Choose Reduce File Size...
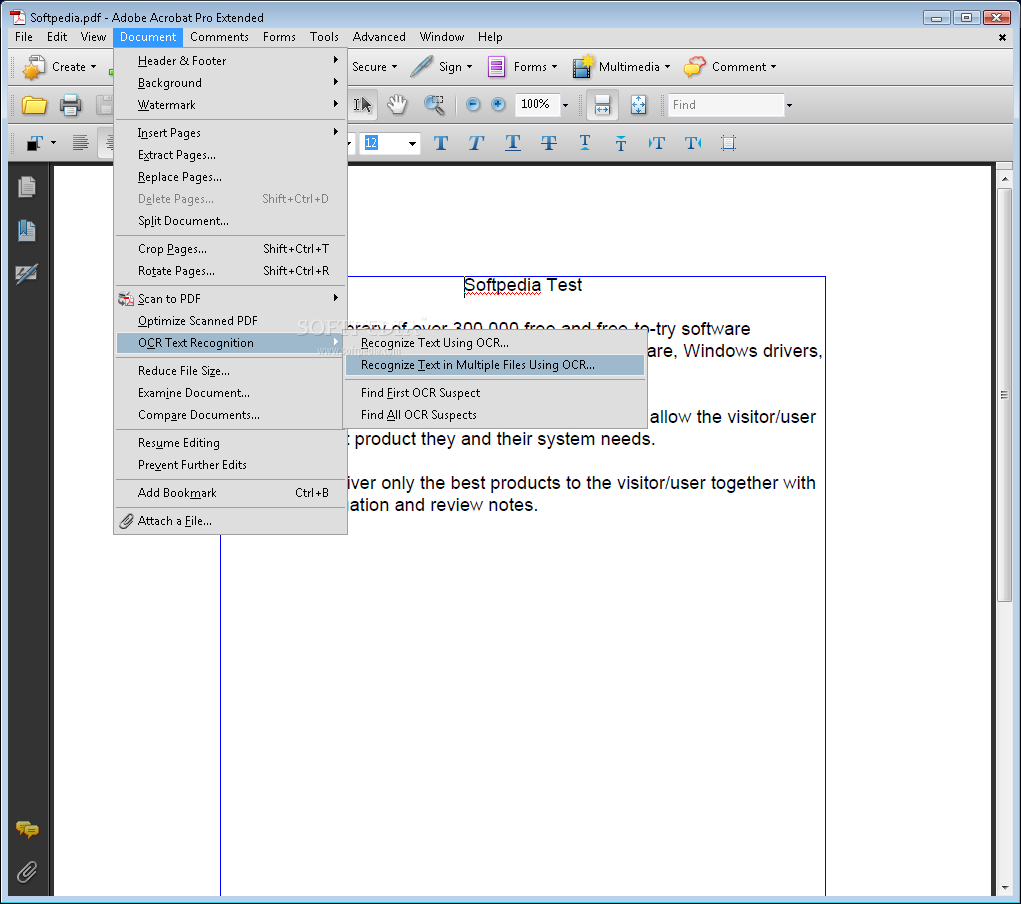Viewport: 1021px width, 904px height. [231, 371]
